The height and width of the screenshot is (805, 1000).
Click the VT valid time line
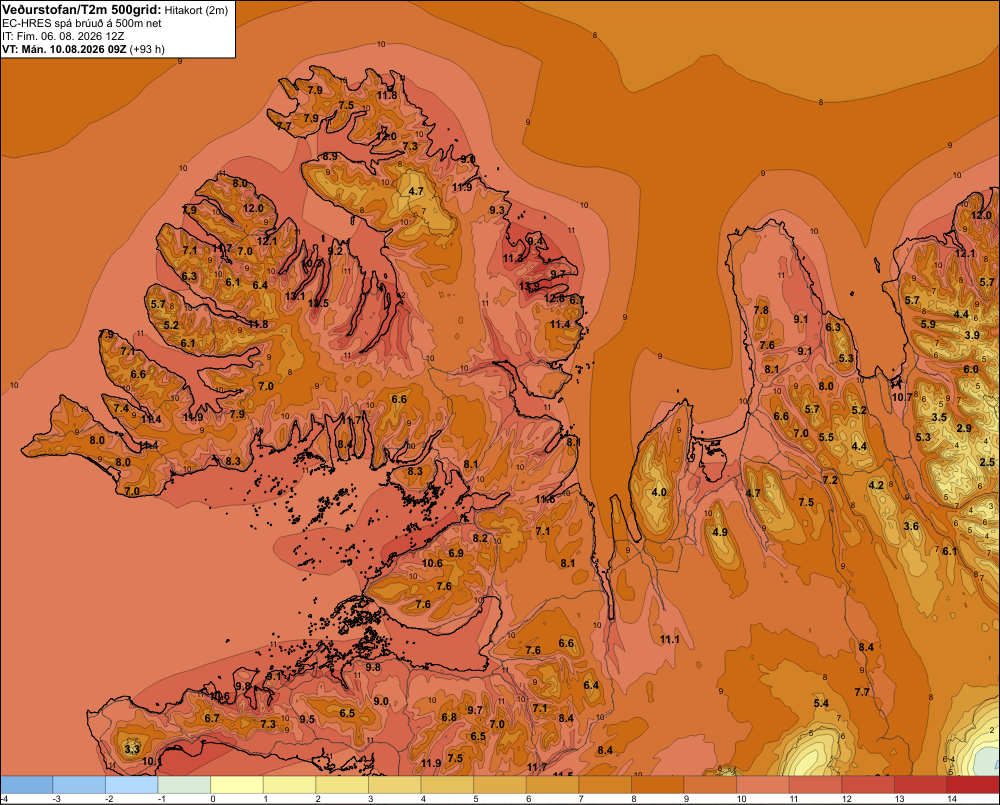point(83,48)
